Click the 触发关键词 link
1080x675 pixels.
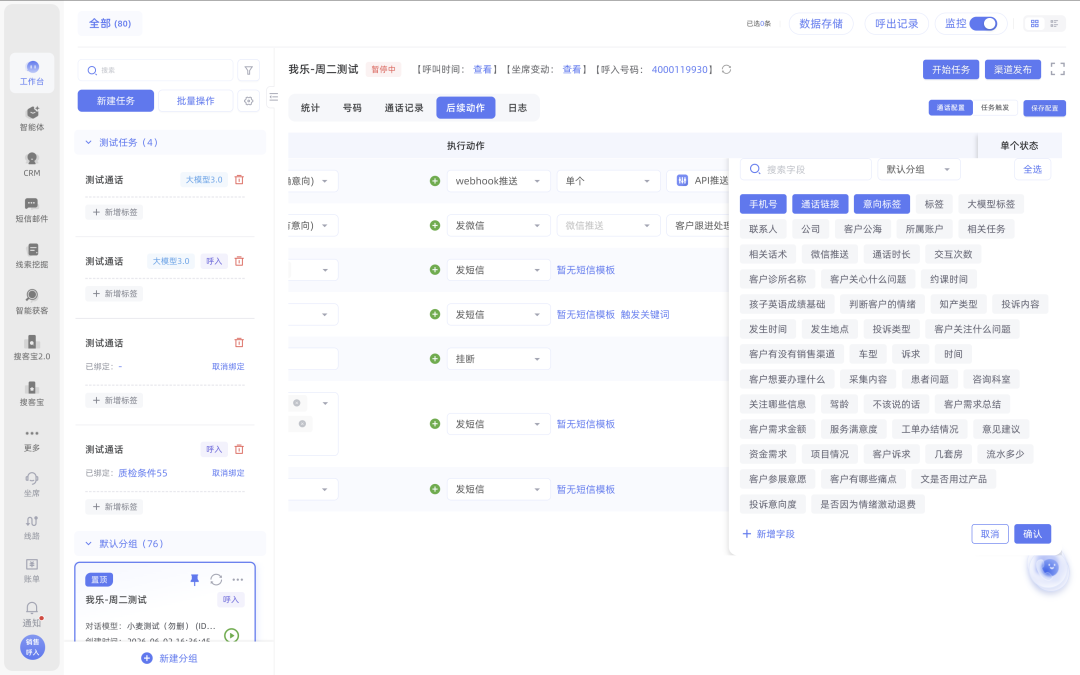[x=645, y=315]
